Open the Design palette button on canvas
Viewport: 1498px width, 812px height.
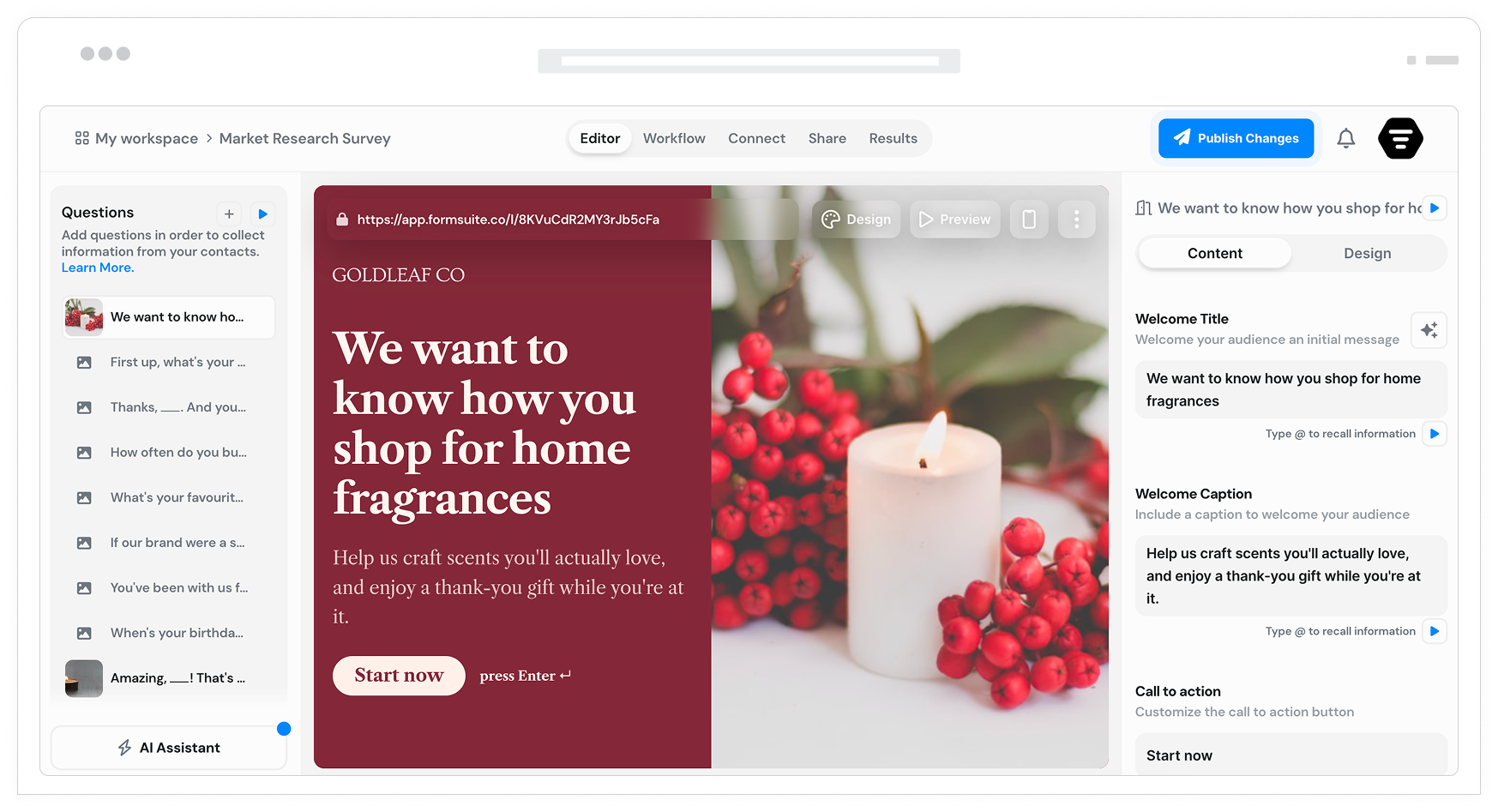pyautogui.click(x=856, y=220)
